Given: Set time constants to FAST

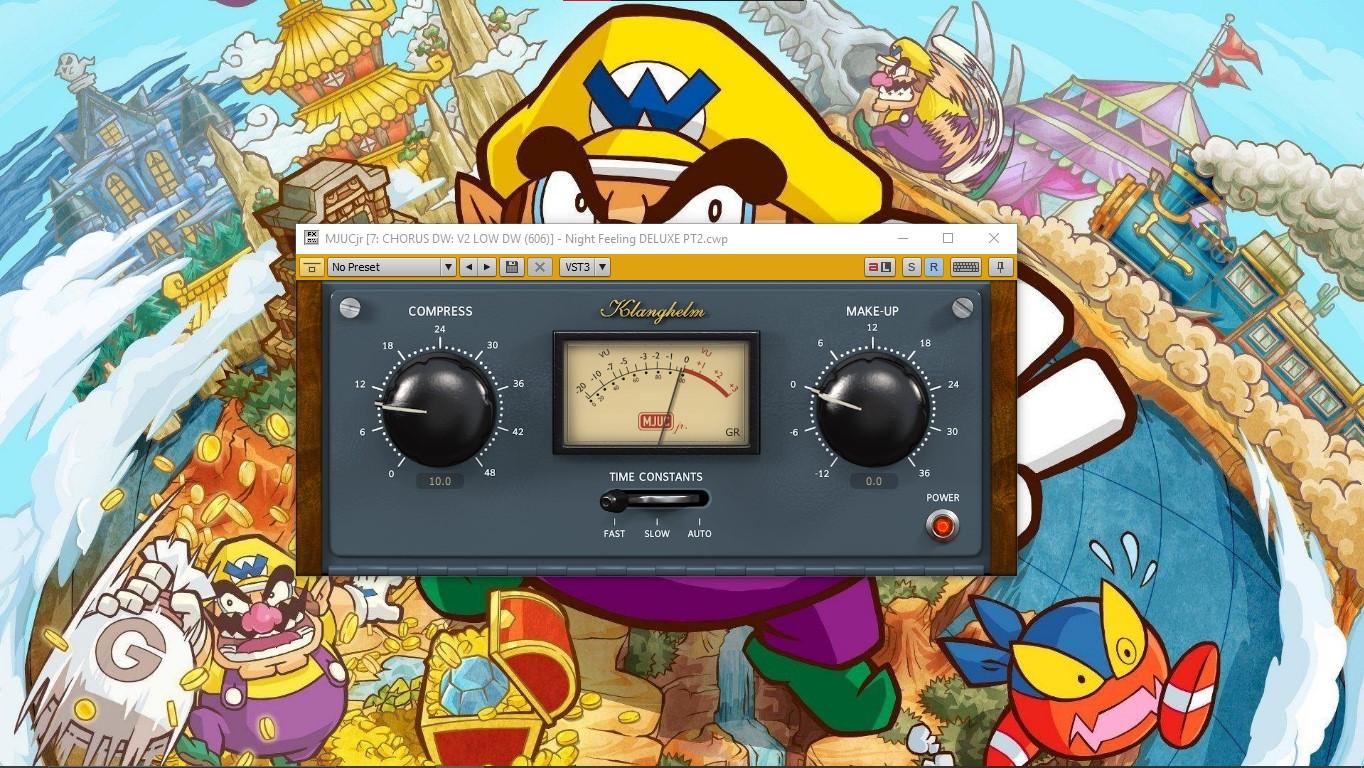Looking at the screenshot, I should (614, 533).
